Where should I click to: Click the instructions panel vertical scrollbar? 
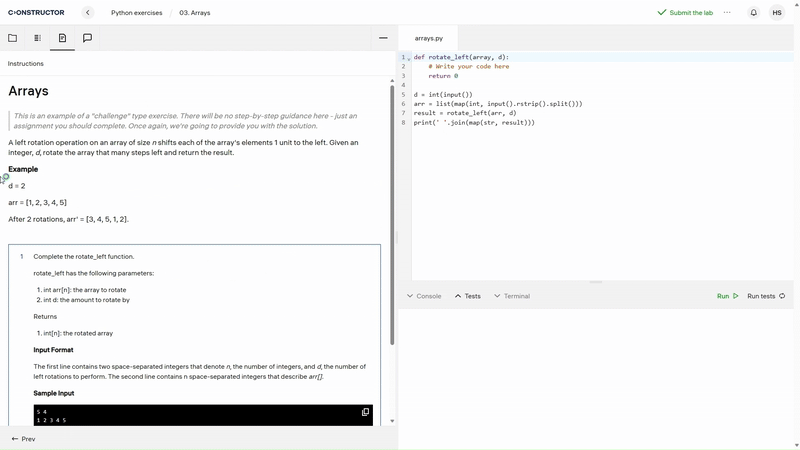coord(392,215)
